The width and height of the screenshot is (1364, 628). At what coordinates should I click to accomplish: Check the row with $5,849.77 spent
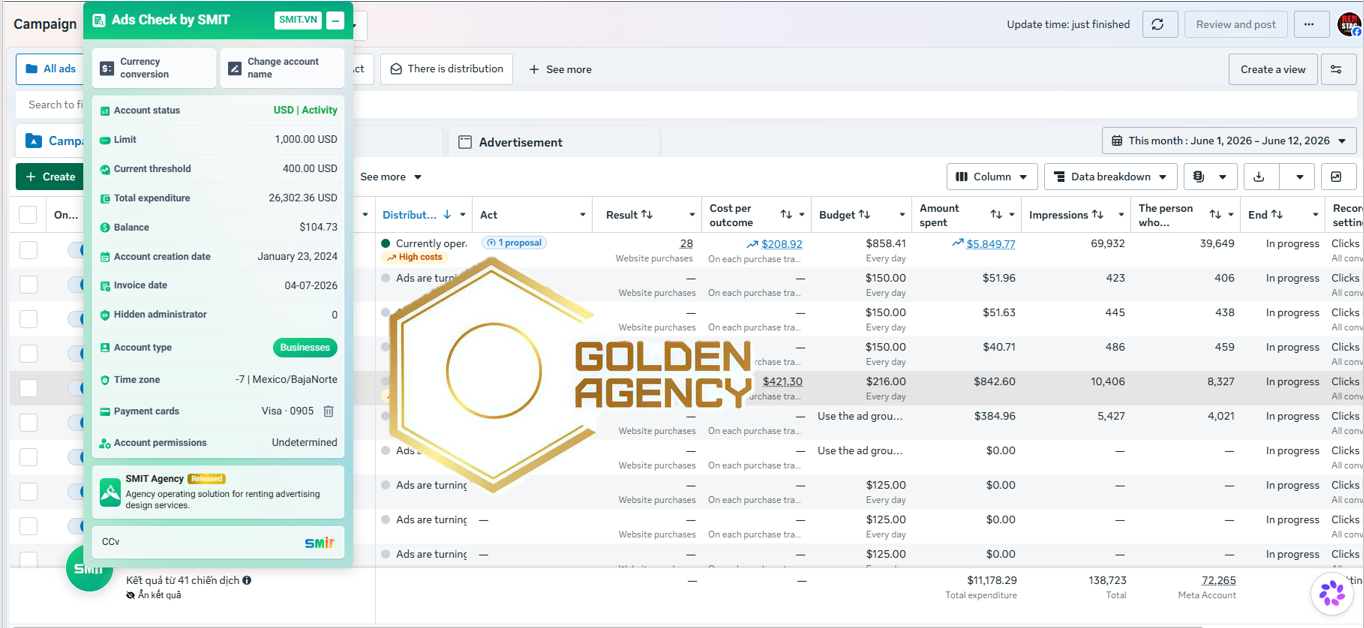(x=28, y=250)
